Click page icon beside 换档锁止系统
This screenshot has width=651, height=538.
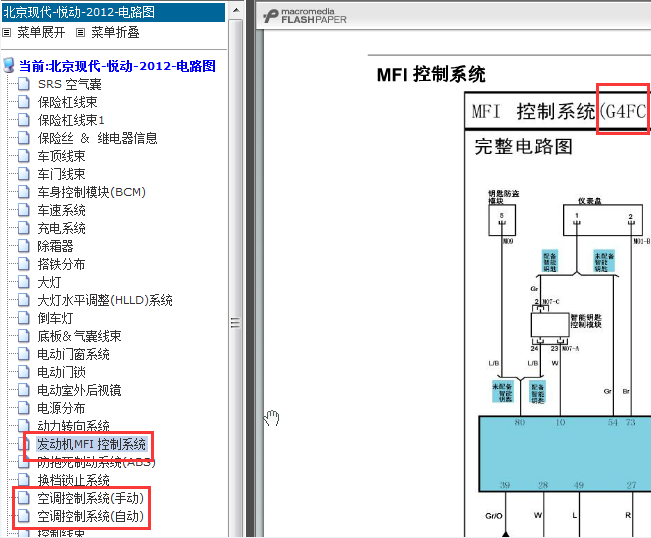24,479
